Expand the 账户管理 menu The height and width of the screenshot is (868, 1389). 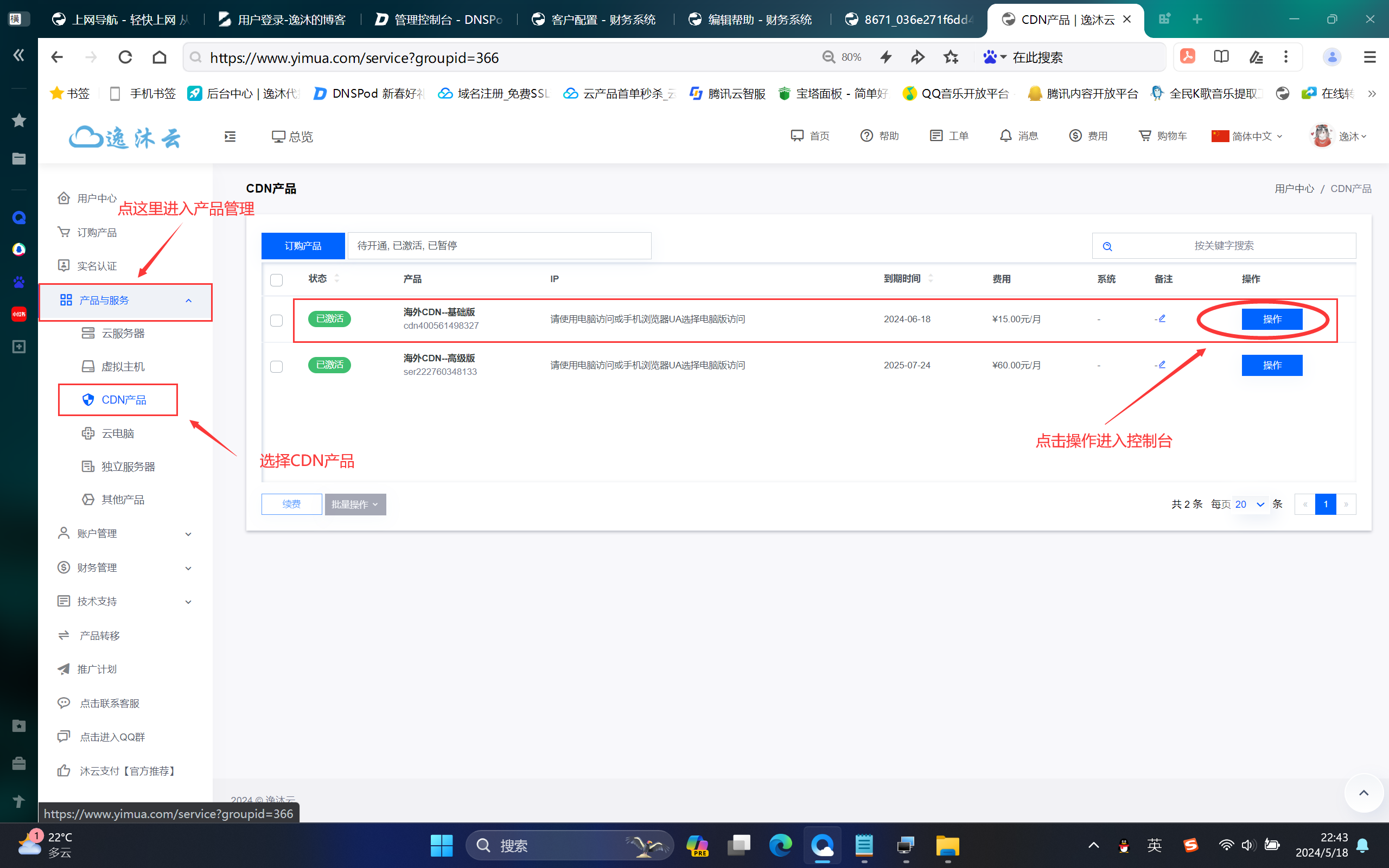click(x=125, y=534)
